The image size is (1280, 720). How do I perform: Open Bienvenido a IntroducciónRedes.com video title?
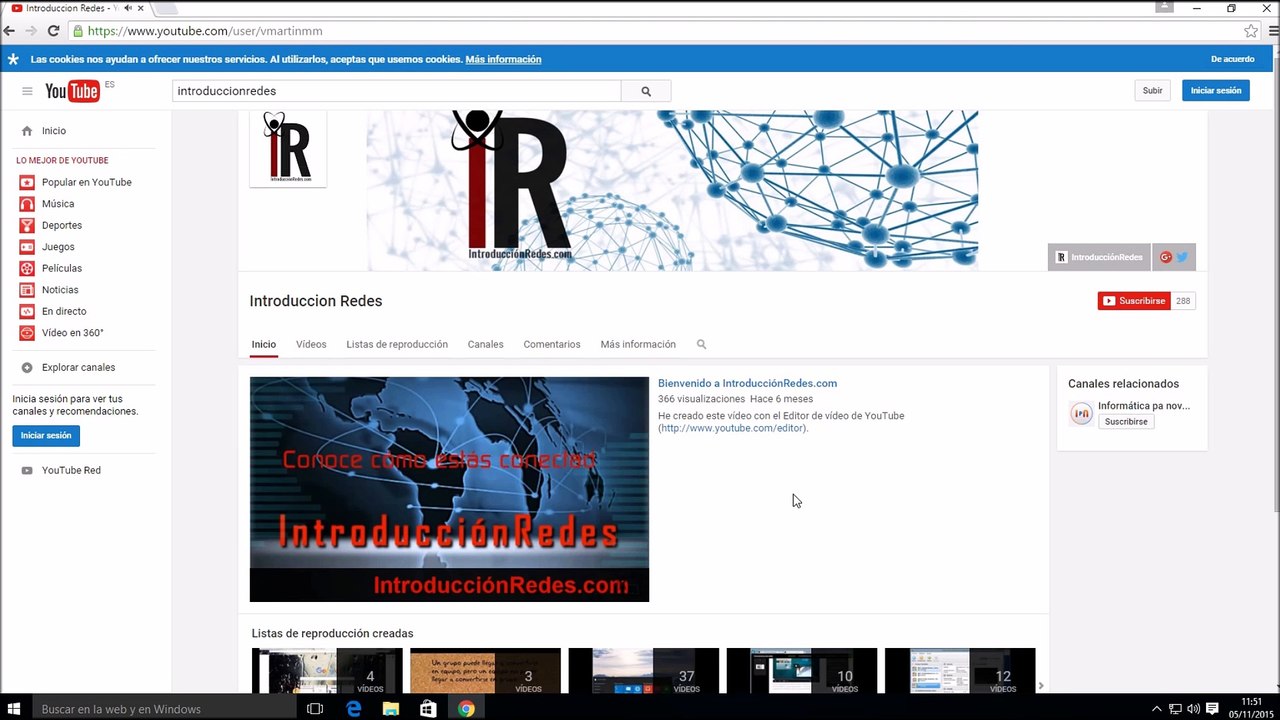point(747,383)
